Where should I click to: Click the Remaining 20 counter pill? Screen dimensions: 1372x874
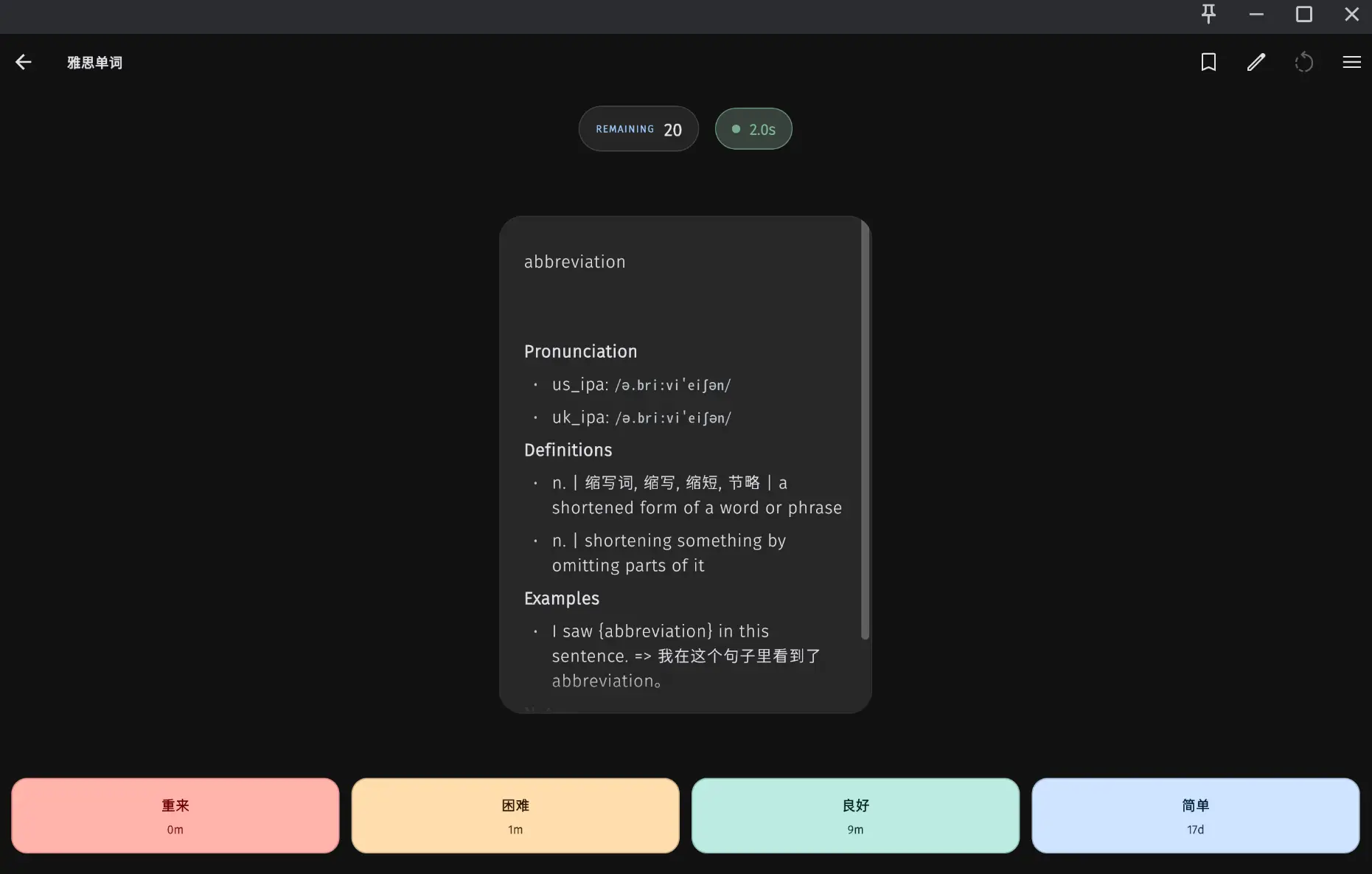[638, 129]
